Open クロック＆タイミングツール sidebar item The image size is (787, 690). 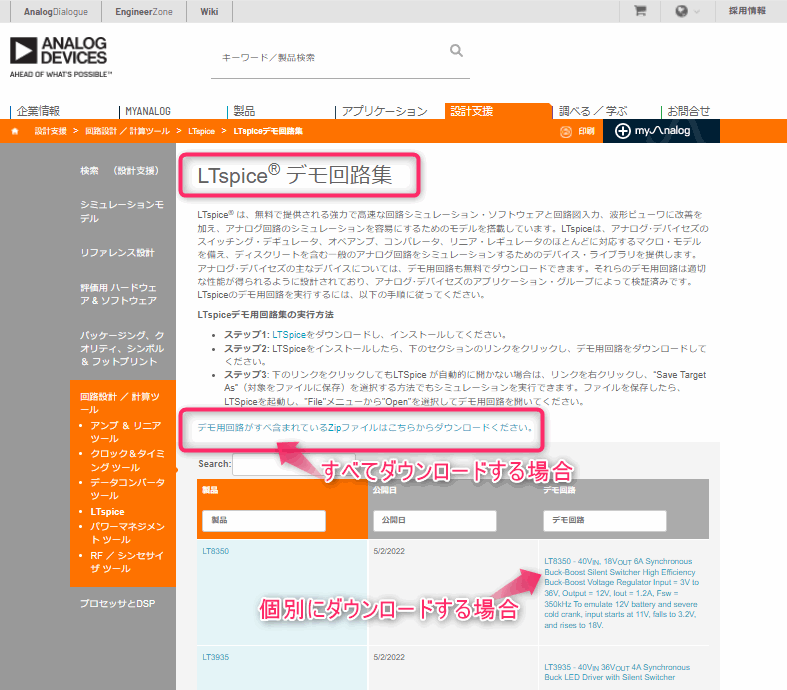tap(127, 460)
